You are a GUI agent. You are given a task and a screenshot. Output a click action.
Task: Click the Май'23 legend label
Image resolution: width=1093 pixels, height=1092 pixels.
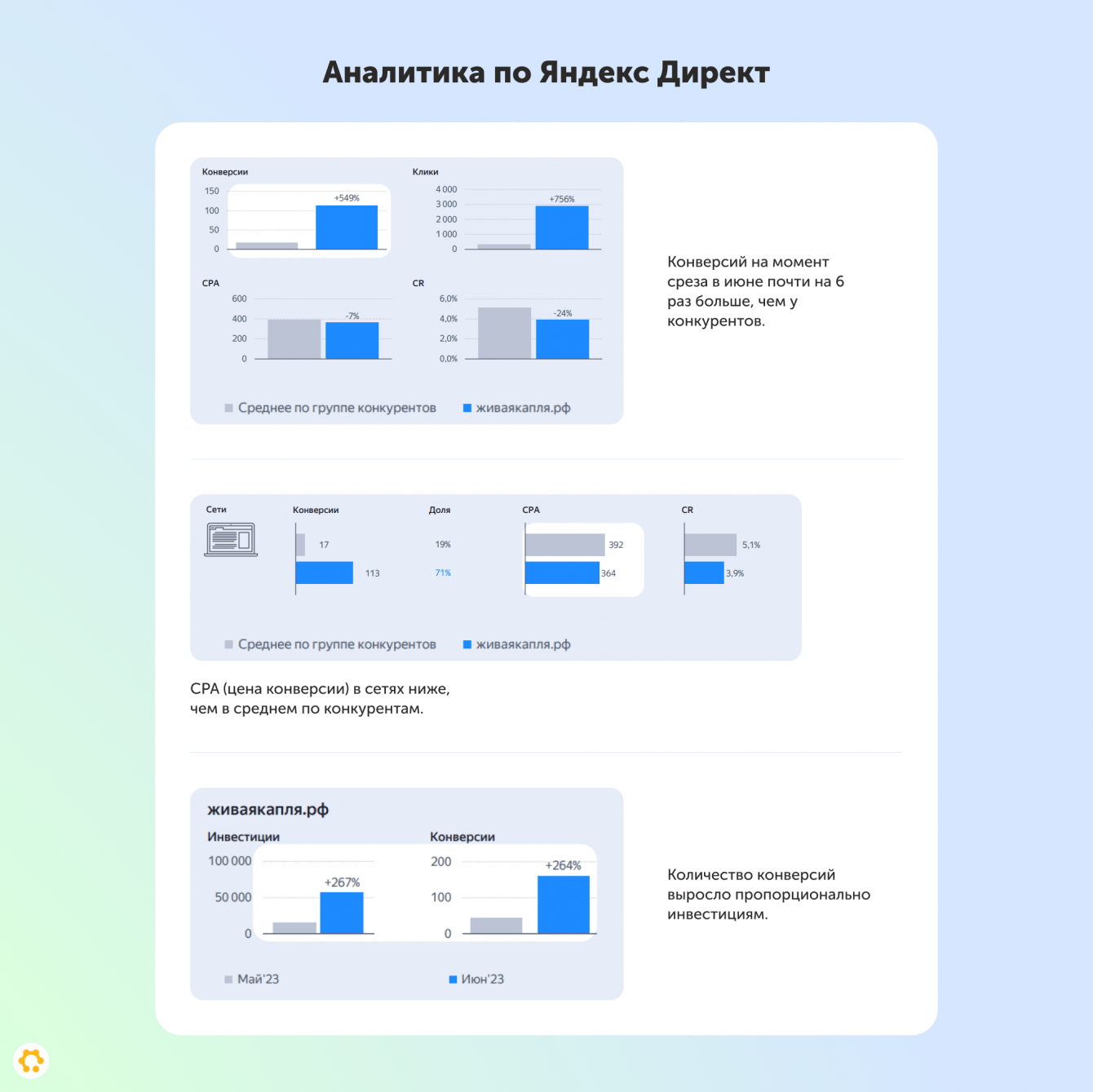(x=259, y=979)
